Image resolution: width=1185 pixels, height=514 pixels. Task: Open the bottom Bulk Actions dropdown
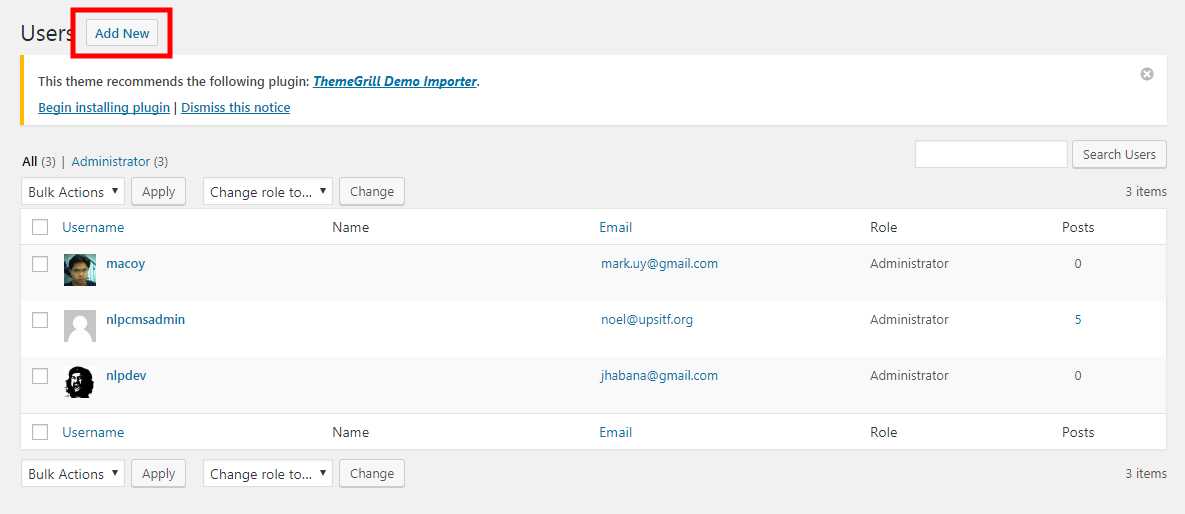(x=73, y=474)
